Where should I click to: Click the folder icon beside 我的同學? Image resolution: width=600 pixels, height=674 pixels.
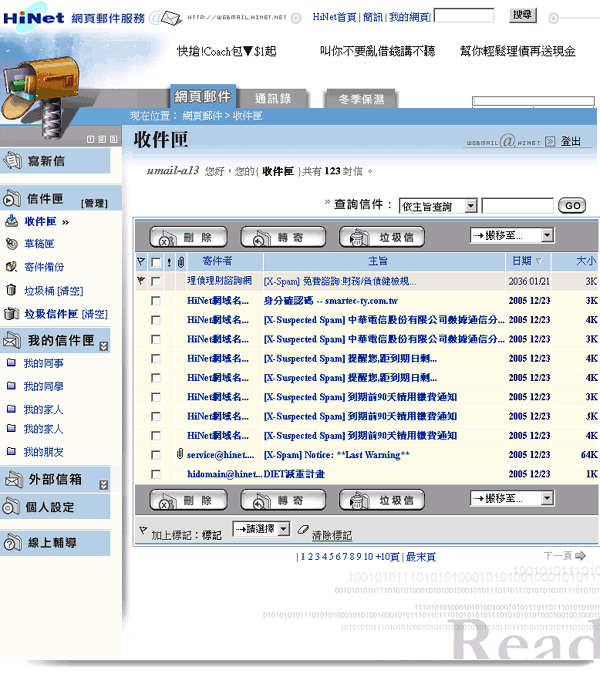(x=12, y=386)
